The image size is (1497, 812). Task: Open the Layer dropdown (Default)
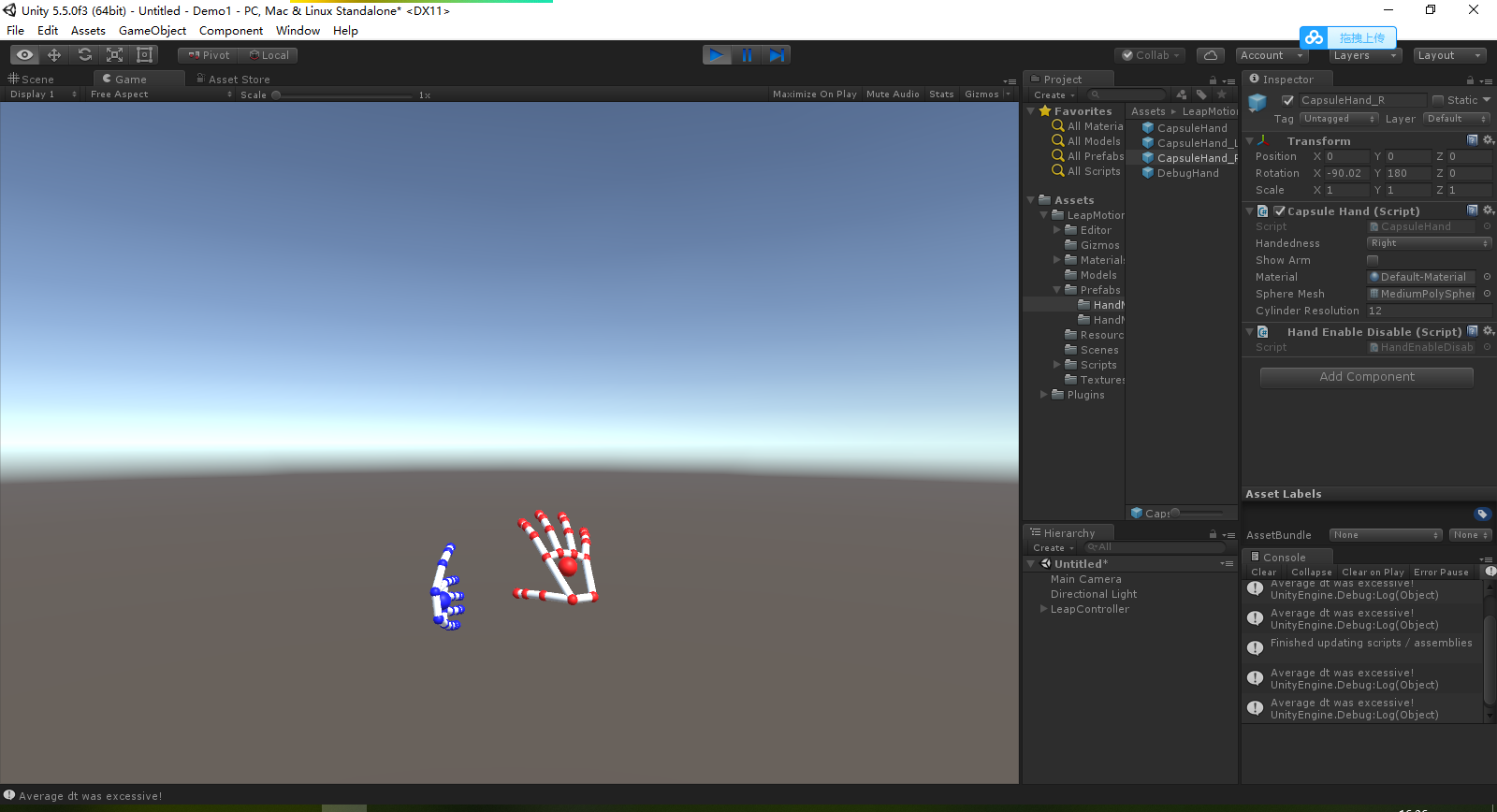click(1457, 119)
